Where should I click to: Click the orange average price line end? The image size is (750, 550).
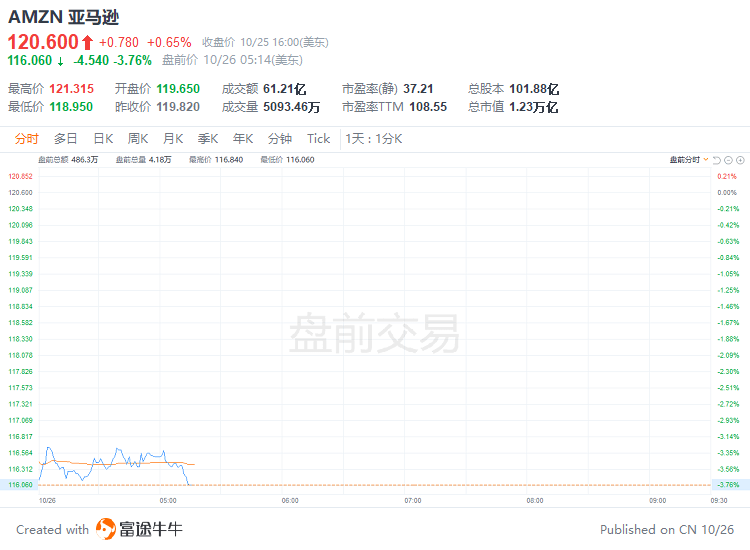coord(193,464)
